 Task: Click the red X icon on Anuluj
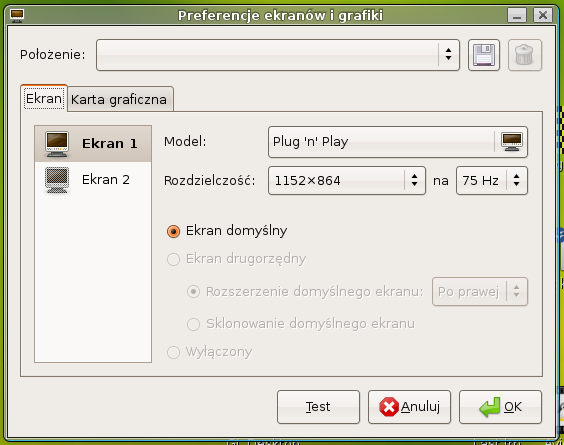[389, 407]
